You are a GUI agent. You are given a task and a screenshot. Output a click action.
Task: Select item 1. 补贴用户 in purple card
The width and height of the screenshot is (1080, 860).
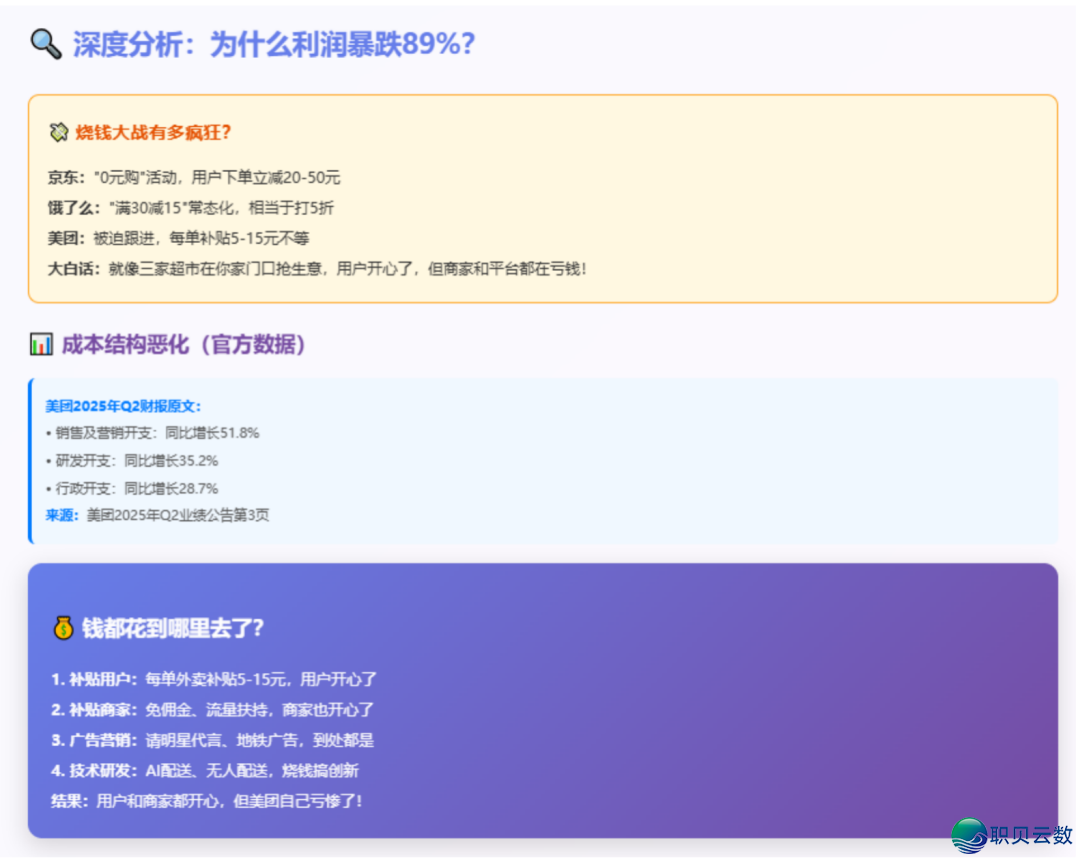click(214, 680)
